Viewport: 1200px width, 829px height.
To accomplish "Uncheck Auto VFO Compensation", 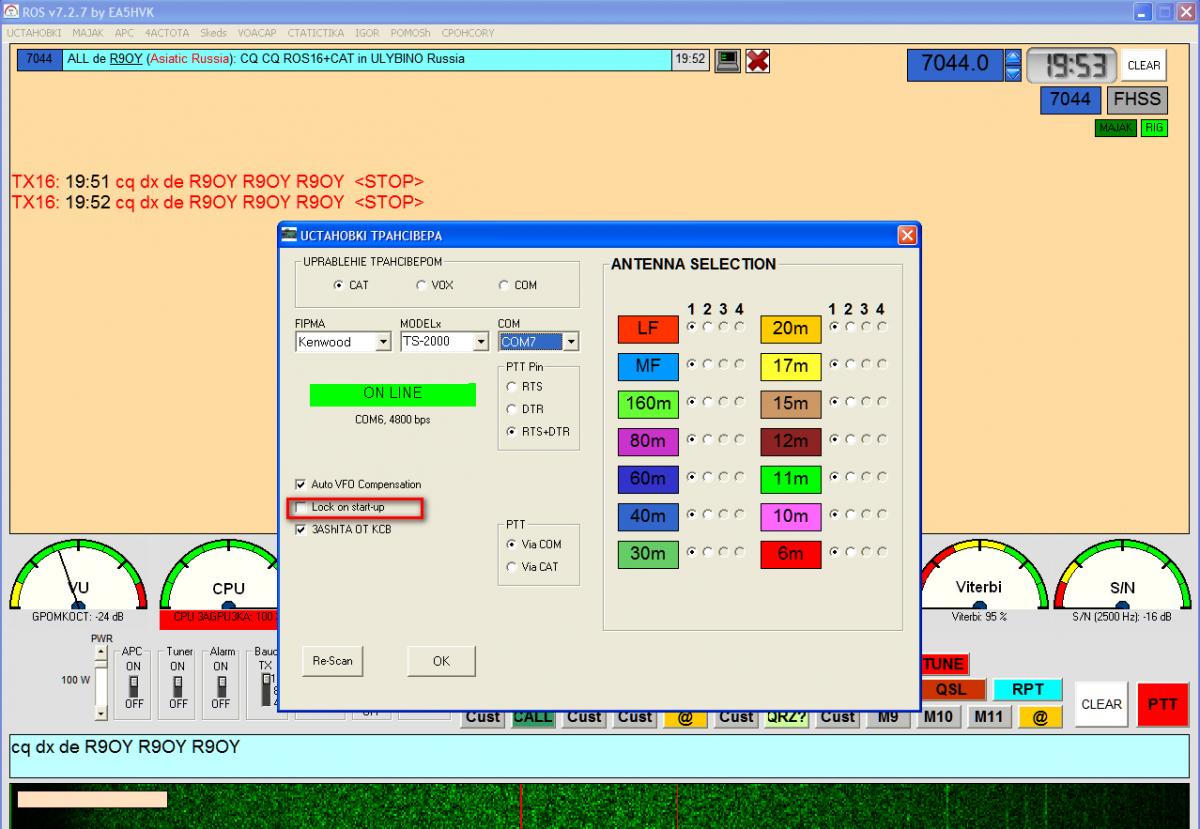I will (301, 484).
